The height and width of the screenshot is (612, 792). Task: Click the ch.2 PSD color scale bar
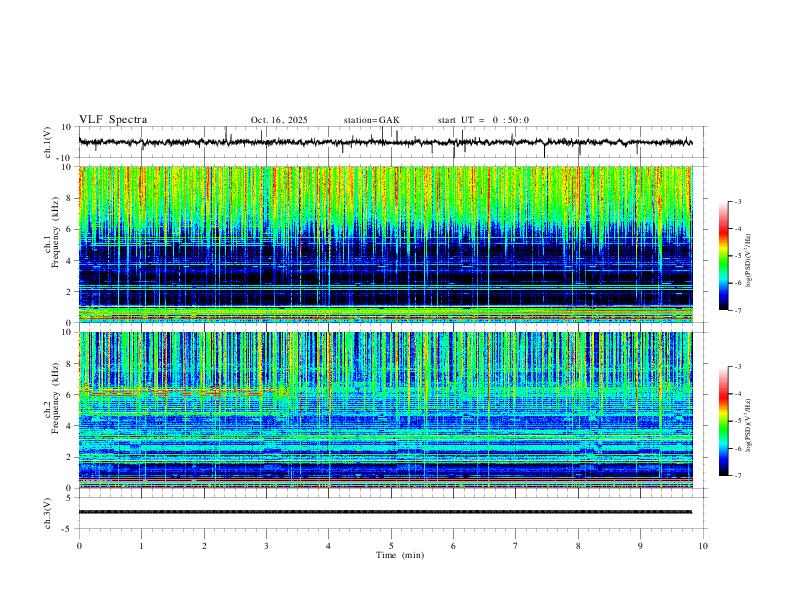[x=723, y=421]
